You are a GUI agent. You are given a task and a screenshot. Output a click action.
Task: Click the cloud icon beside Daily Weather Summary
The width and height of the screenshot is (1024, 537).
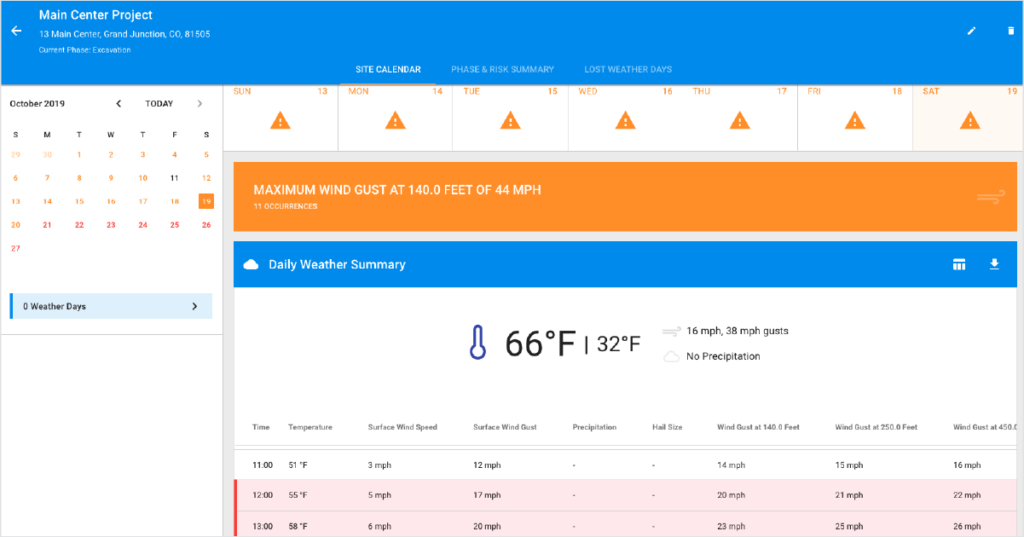click(251, 265)
